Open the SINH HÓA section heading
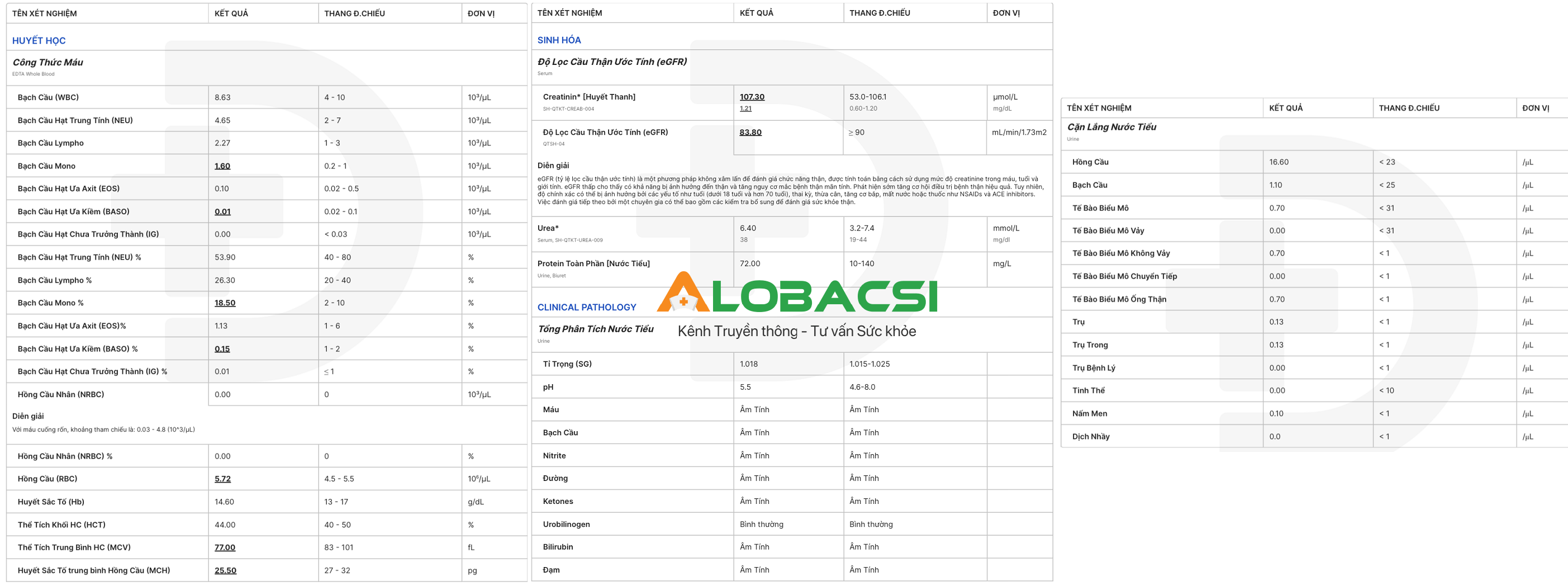The width and height of the screenshot is (1568, 585). (559, 40)
